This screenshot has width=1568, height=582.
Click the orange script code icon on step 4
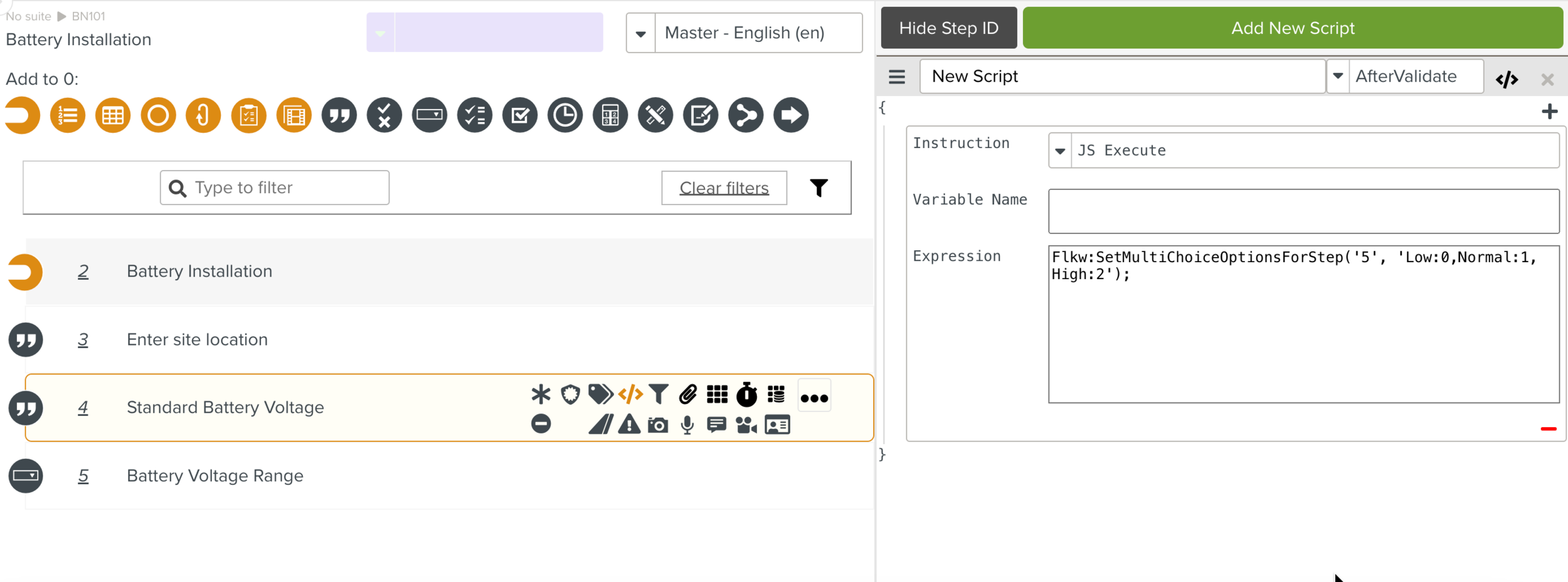click(x=630, y=394)
